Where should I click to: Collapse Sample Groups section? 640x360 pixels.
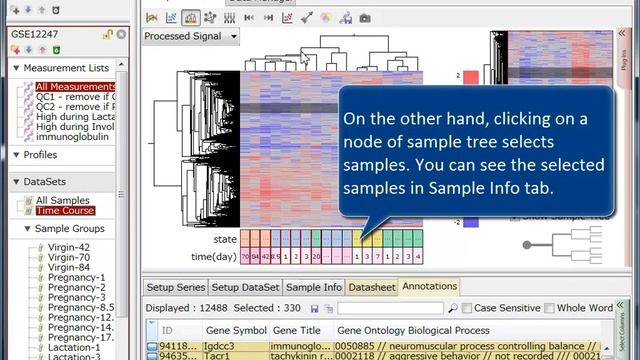coord(28,229)
